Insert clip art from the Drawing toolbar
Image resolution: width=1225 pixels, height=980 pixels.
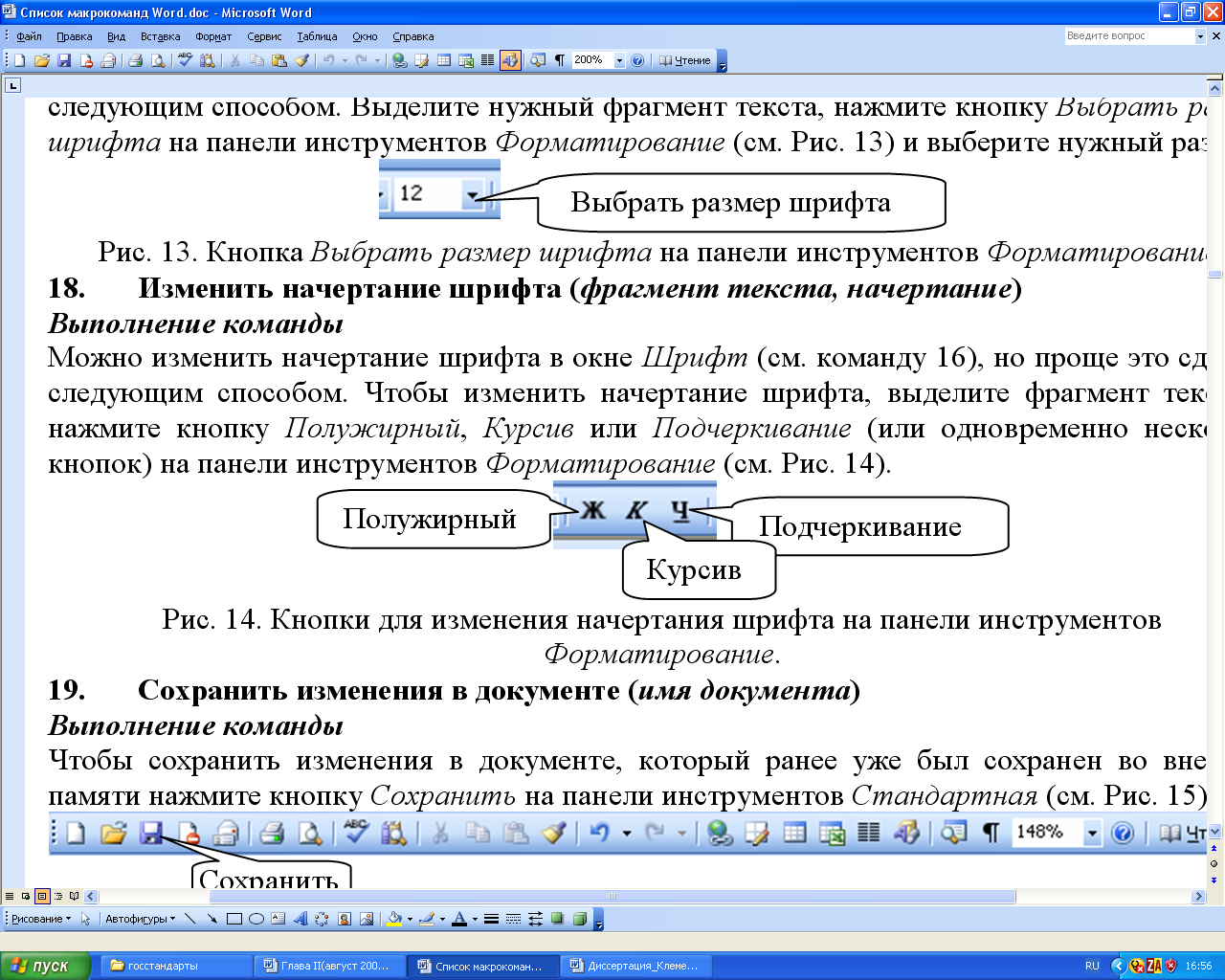coord(345,919)
